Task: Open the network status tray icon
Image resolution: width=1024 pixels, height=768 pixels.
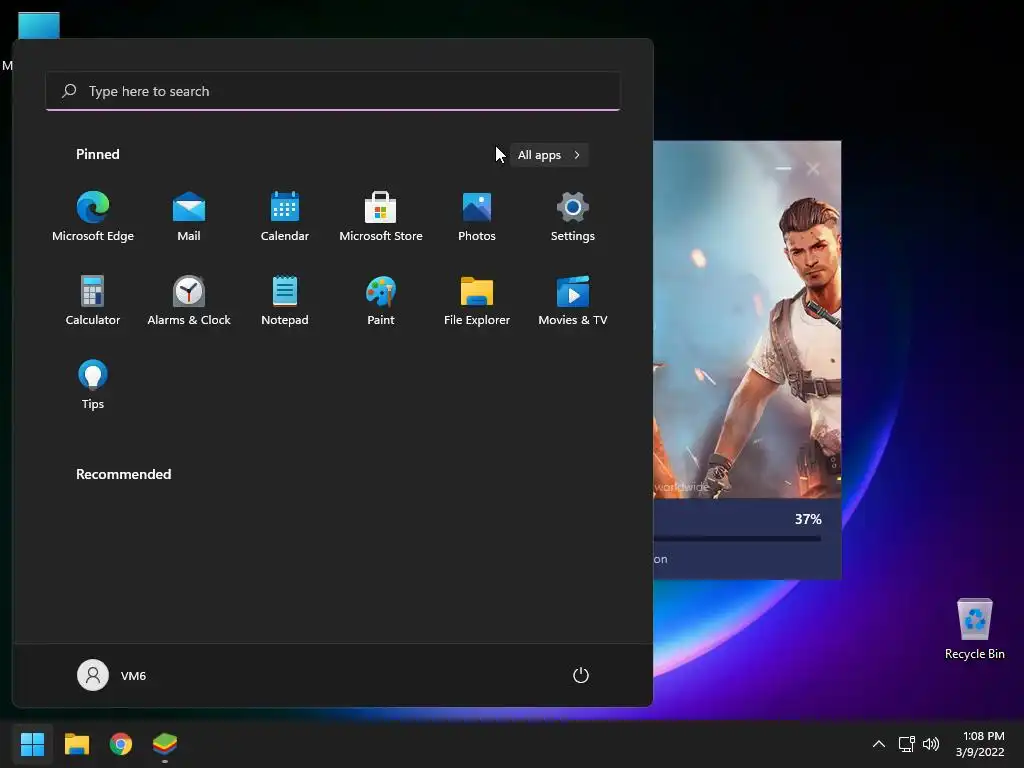Action: [x=906, y=744]
